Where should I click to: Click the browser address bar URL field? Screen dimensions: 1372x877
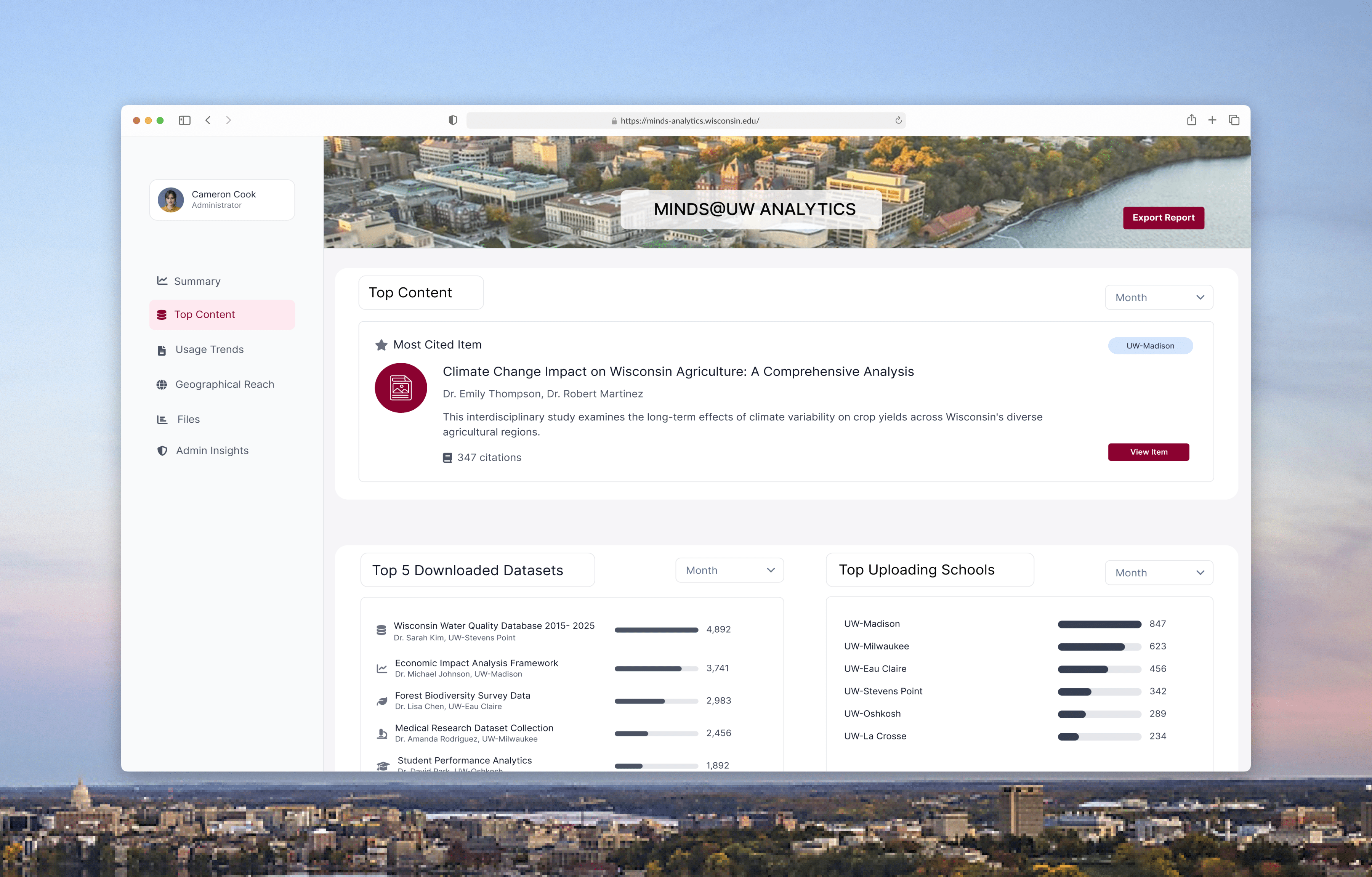(x=689, y=121)
